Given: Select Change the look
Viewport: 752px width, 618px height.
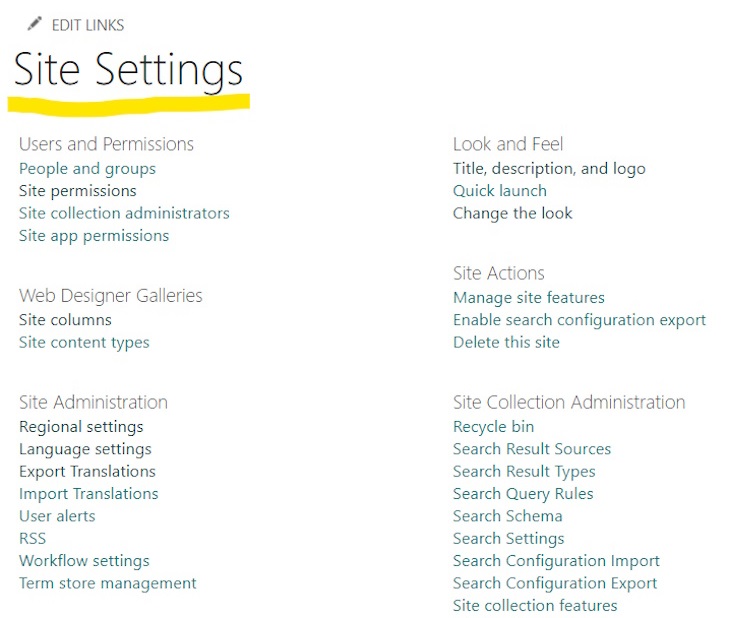Looking at the screenshot, I should pyautogui.click(x=513, y=213).
